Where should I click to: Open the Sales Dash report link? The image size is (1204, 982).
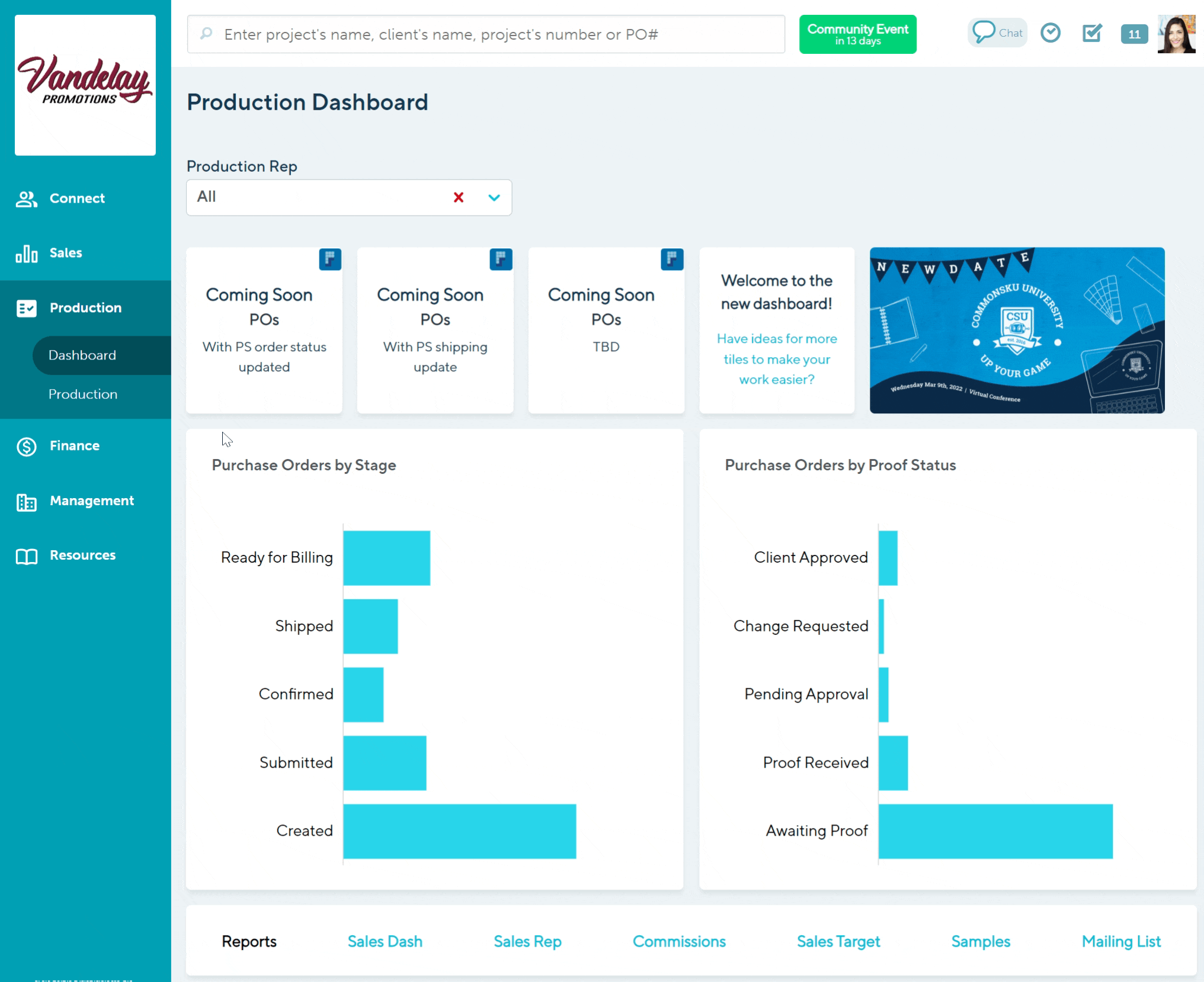pos(385,941)
